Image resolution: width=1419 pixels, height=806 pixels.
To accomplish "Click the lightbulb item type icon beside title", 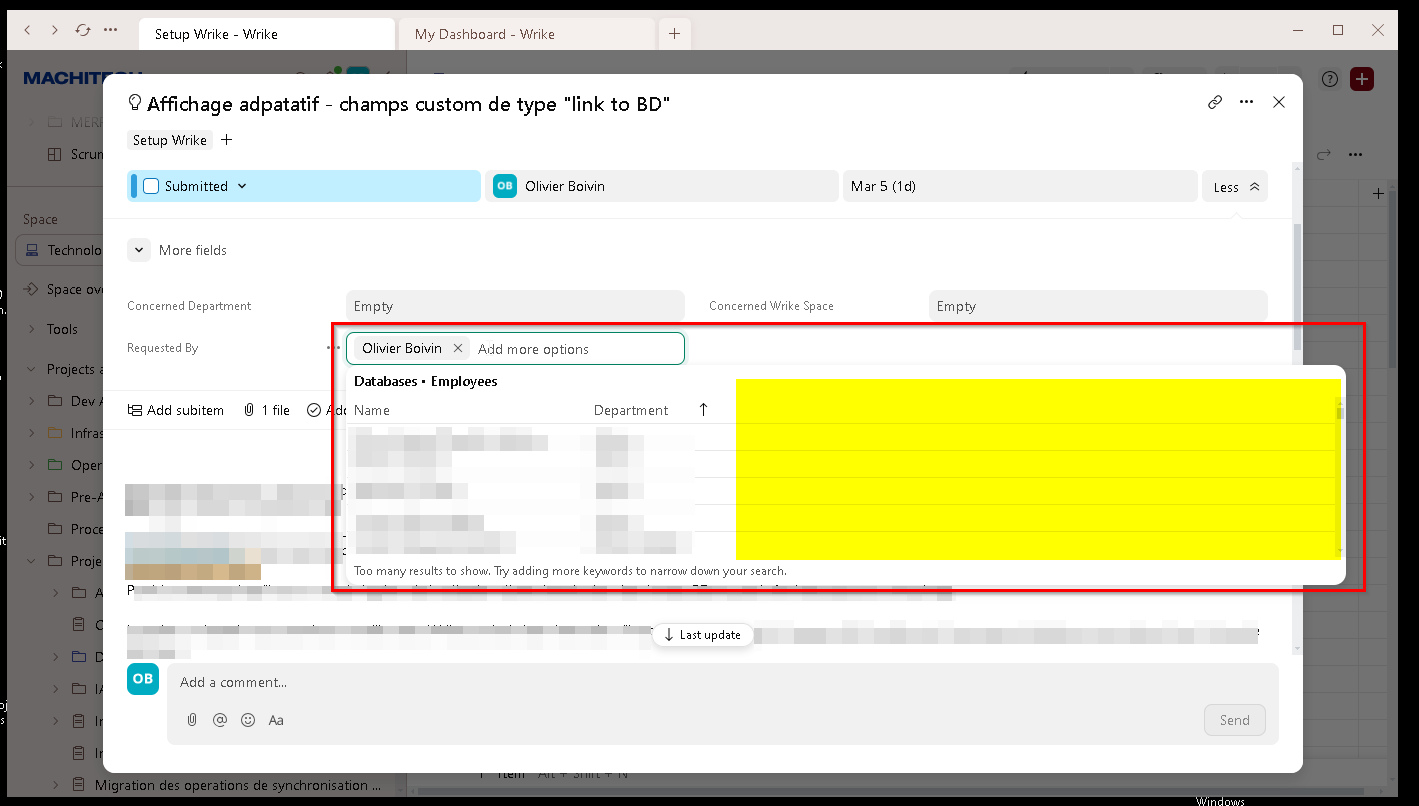I will 135,103.
